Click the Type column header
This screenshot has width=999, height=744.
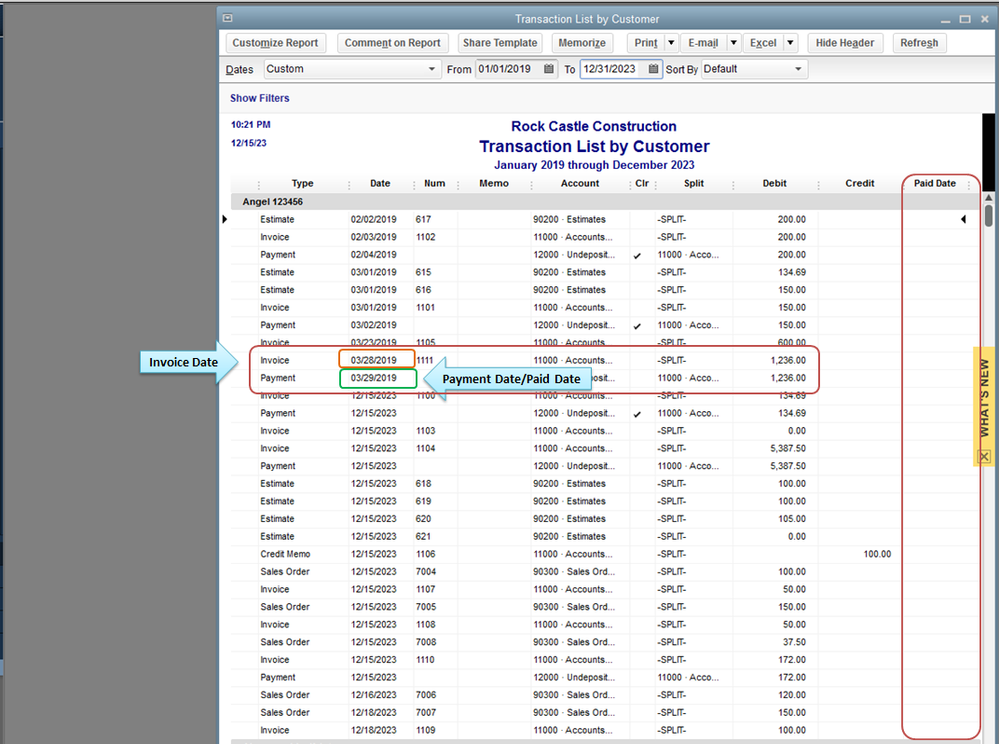pos(303,183)
